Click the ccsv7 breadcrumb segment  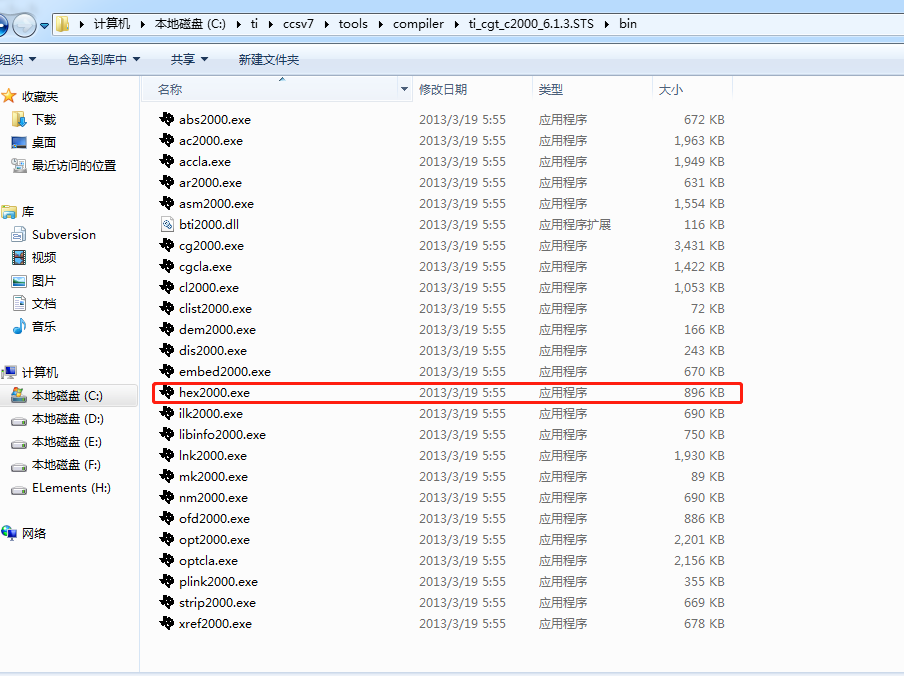(298, 24)
